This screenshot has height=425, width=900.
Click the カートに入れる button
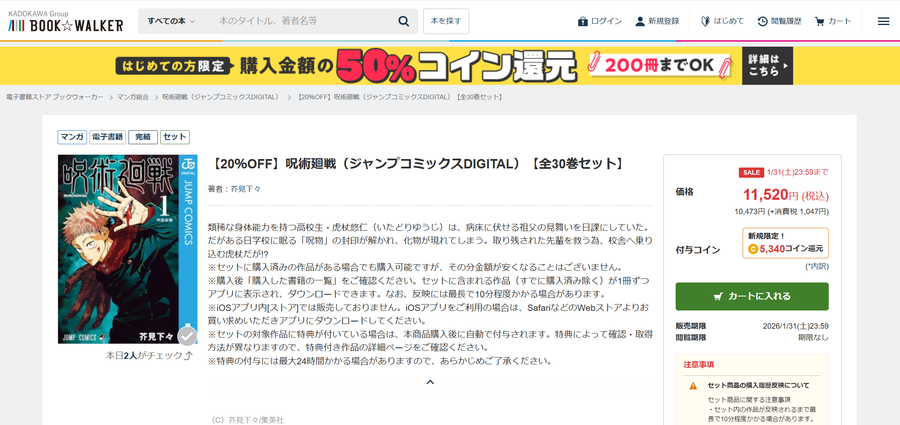click(752, 296)
